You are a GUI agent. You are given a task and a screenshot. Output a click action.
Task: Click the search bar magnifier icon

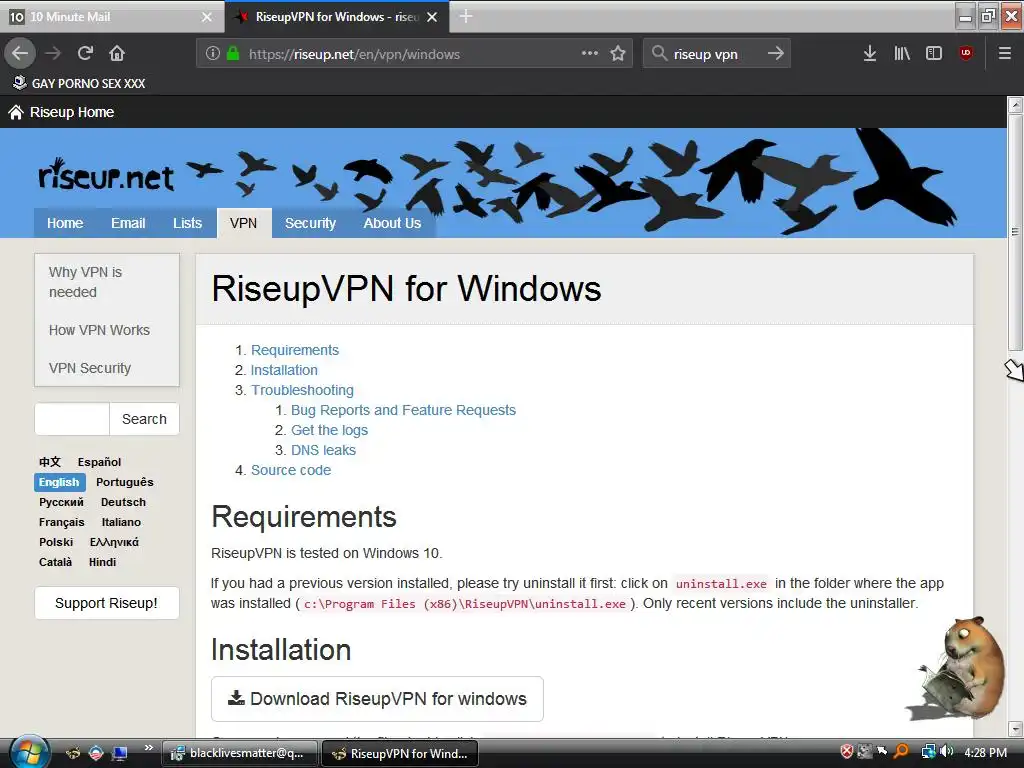(659, 54)
